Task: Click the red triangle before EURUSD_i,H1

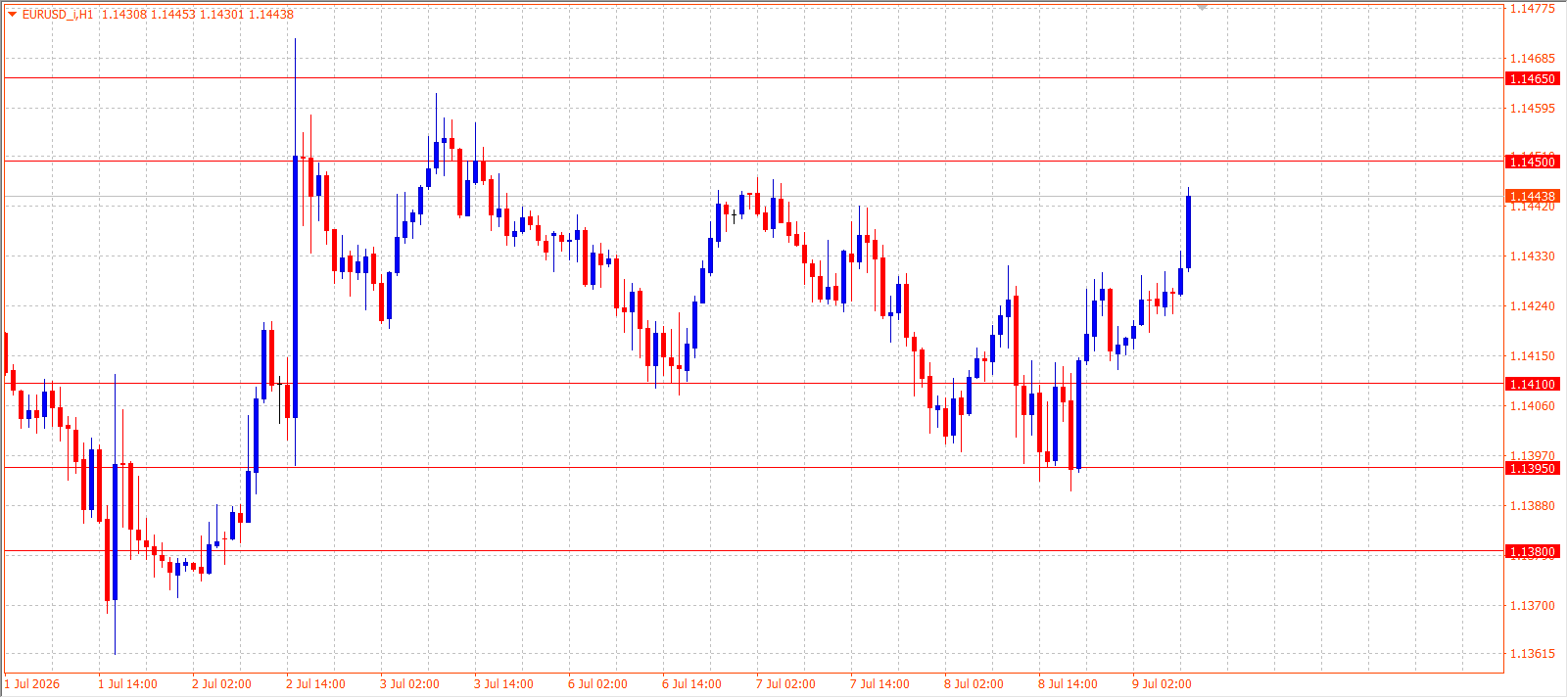Action: (13, 14)
